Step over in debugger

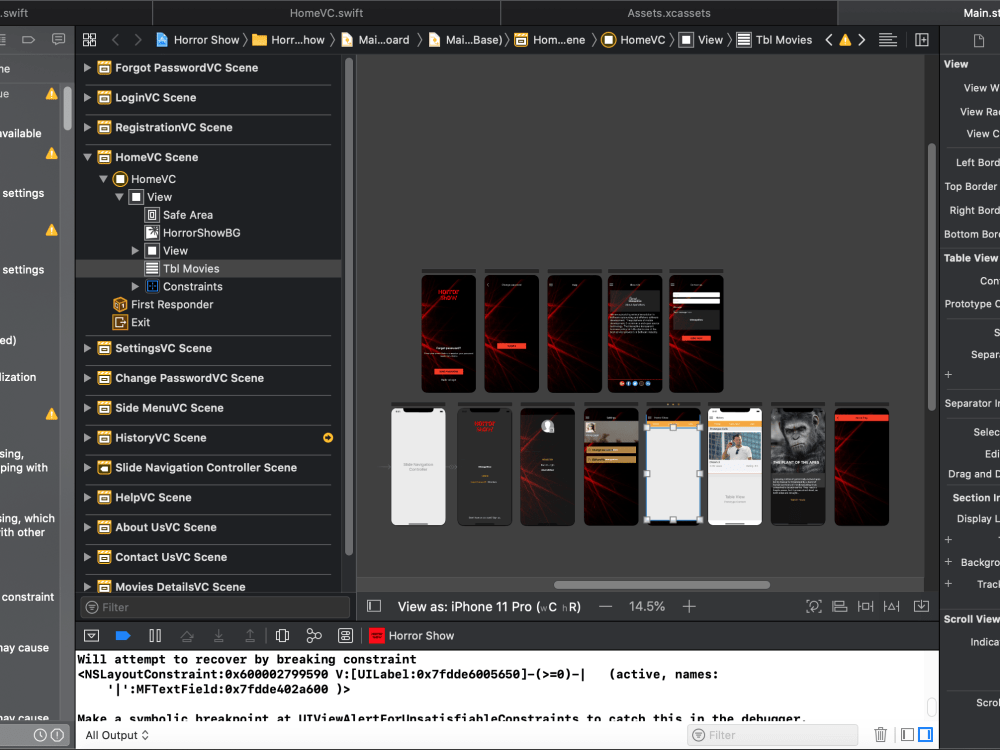187,636
